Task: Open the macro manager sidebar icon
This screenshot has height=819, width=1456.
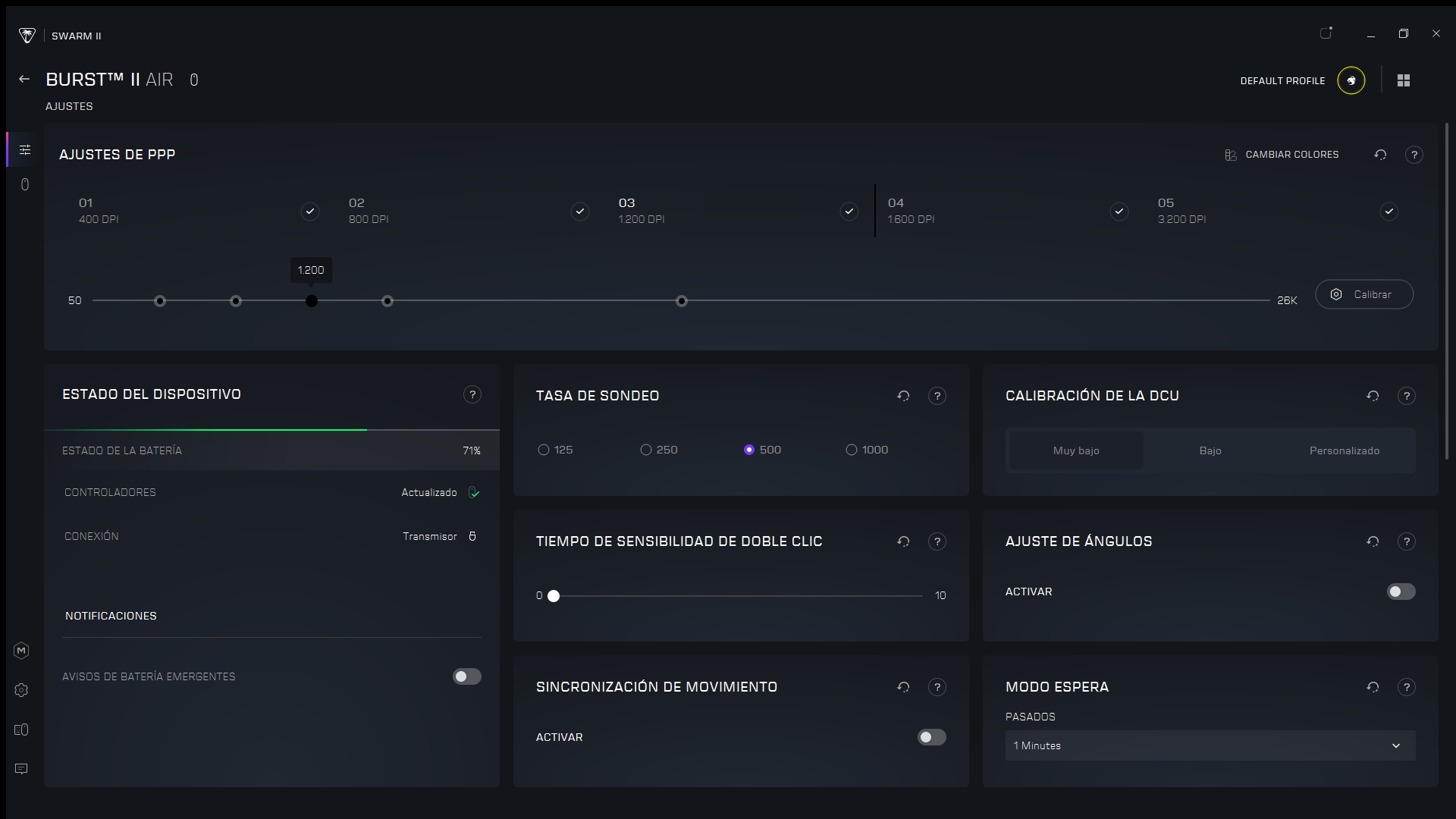Action: tap(21, 651)
